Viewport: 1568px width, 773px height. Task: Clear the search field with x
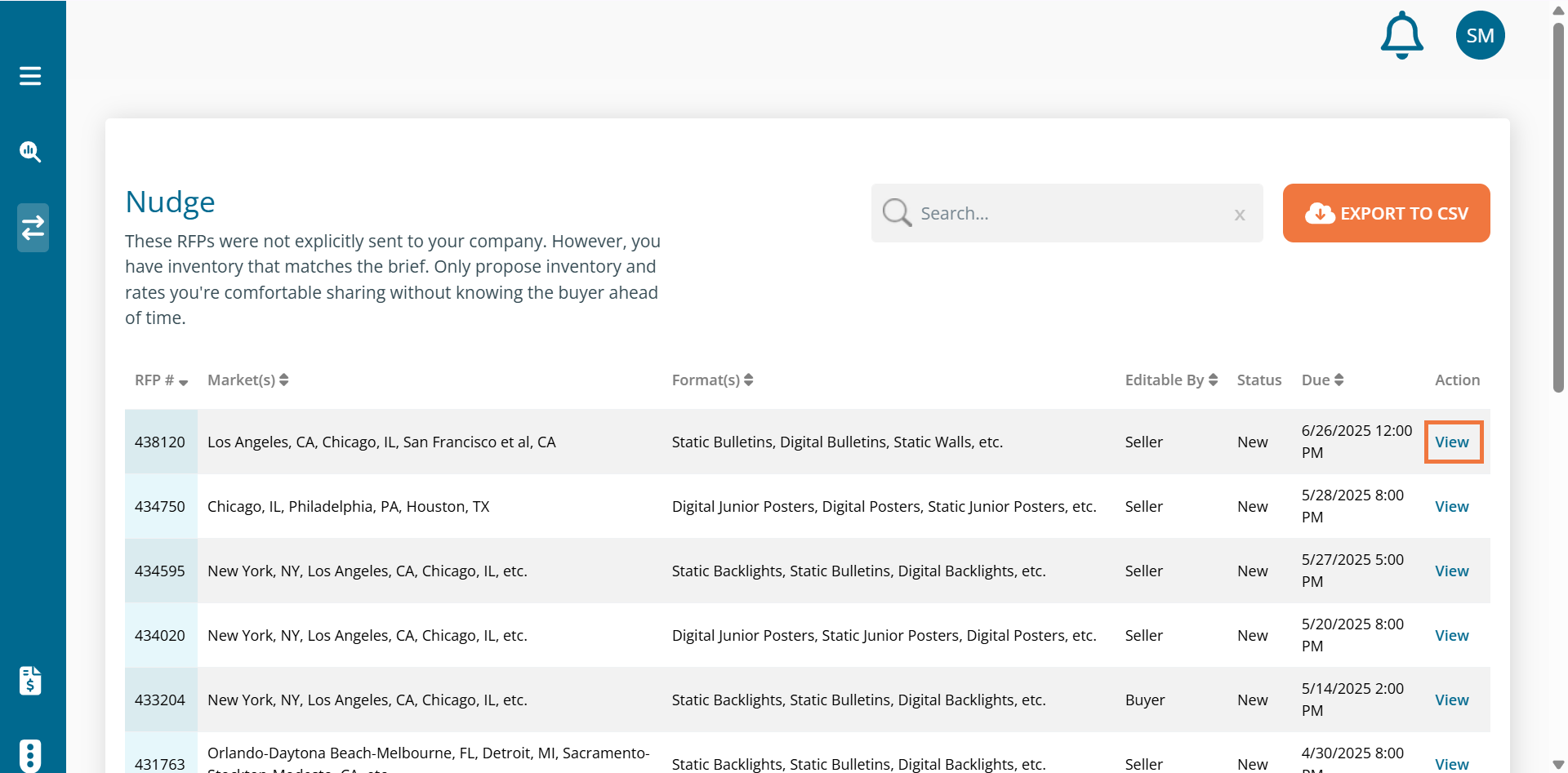click(1239, 215)
